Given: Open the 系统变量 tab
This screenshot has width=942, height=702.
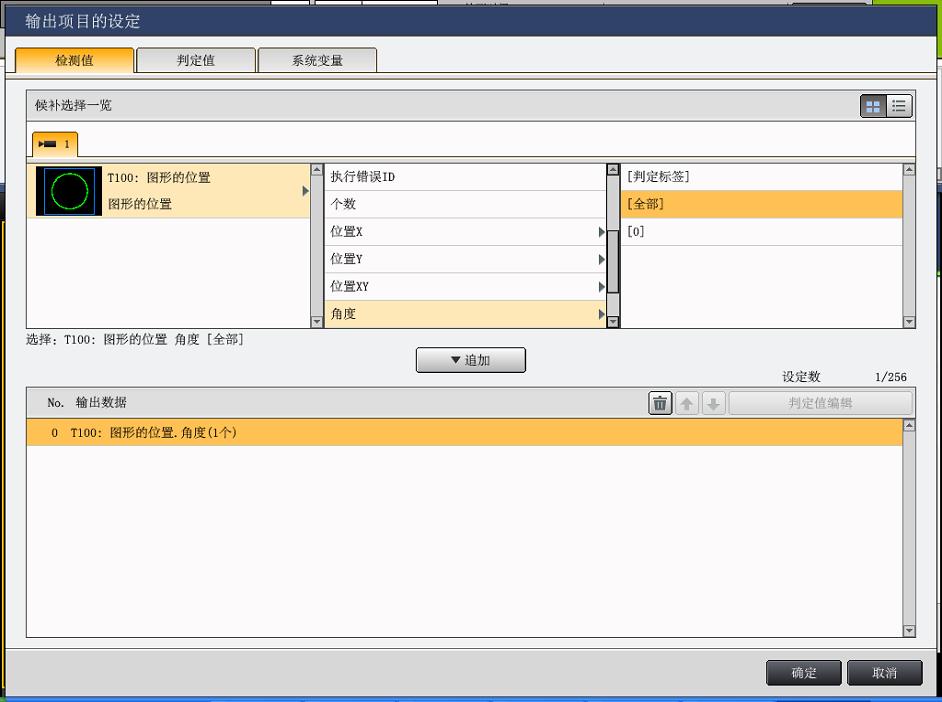Looking at the screenshot, I should (x=317, y=60).
